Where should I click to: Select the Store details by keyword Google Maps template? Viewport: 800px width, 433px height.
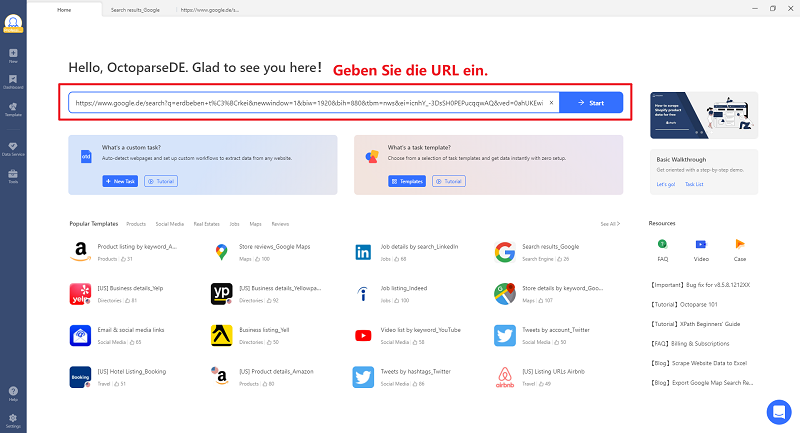(549, 294)
